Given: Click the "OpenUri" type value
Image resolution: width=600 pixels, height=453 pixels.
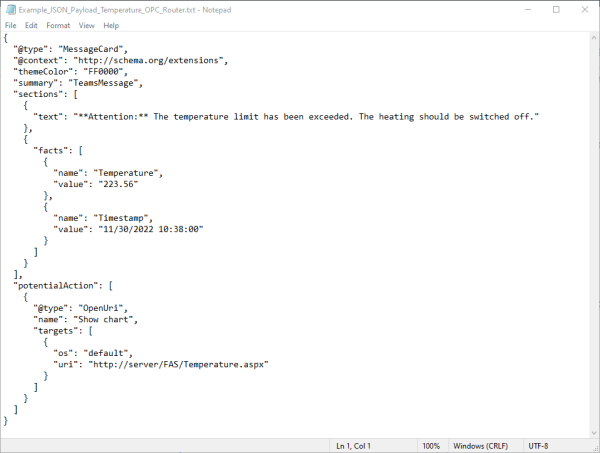Looking at the screenshot, I should coord(100,308).
